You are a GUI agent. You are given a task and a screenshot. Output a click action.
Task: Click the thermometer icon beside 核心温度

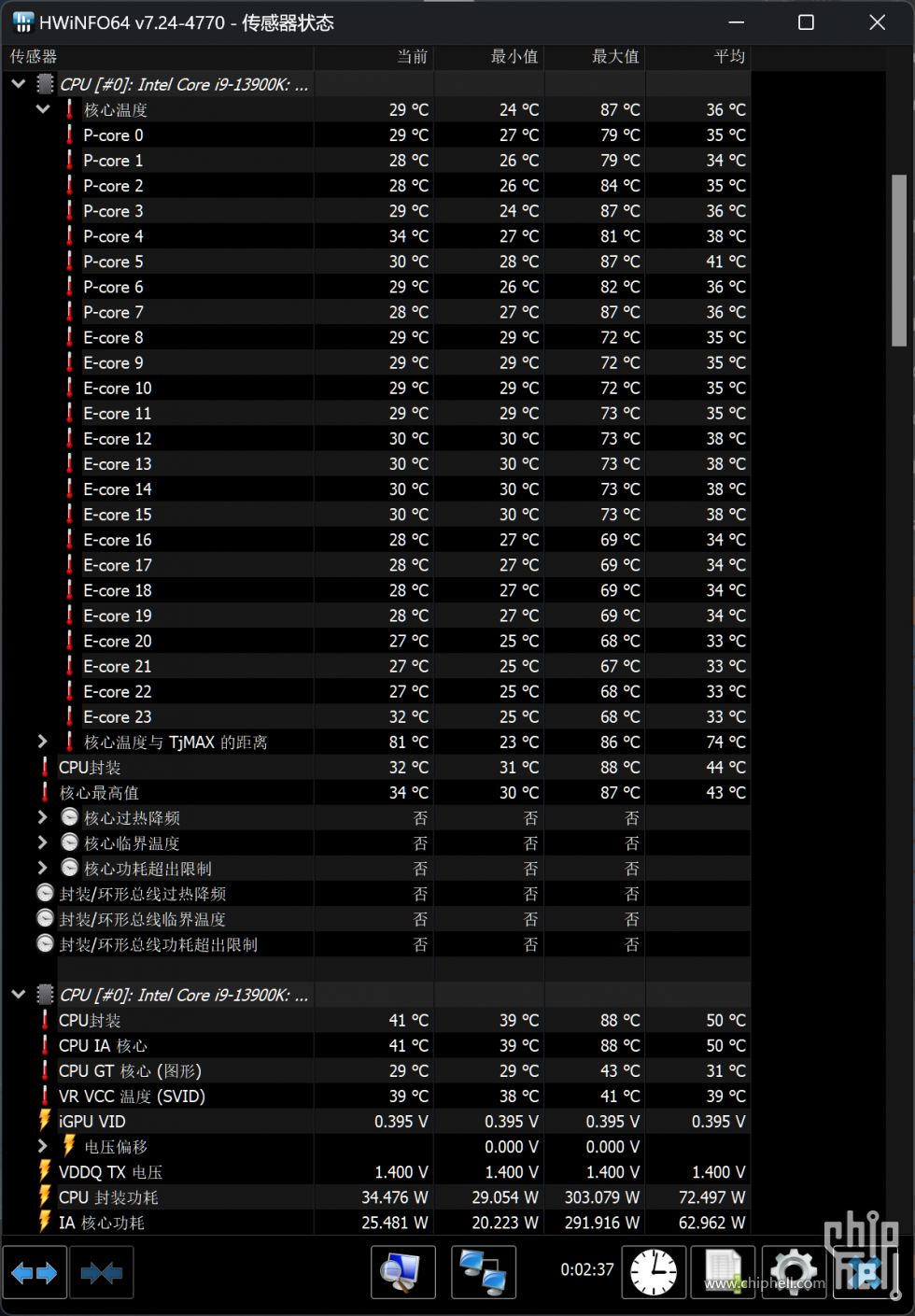click(70, 109)
